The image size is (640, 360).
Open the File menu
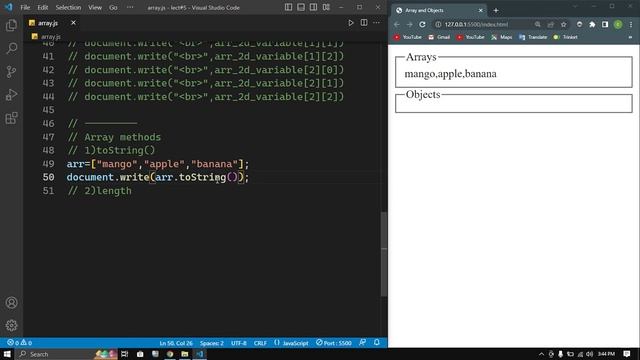[x=25, y=7]
